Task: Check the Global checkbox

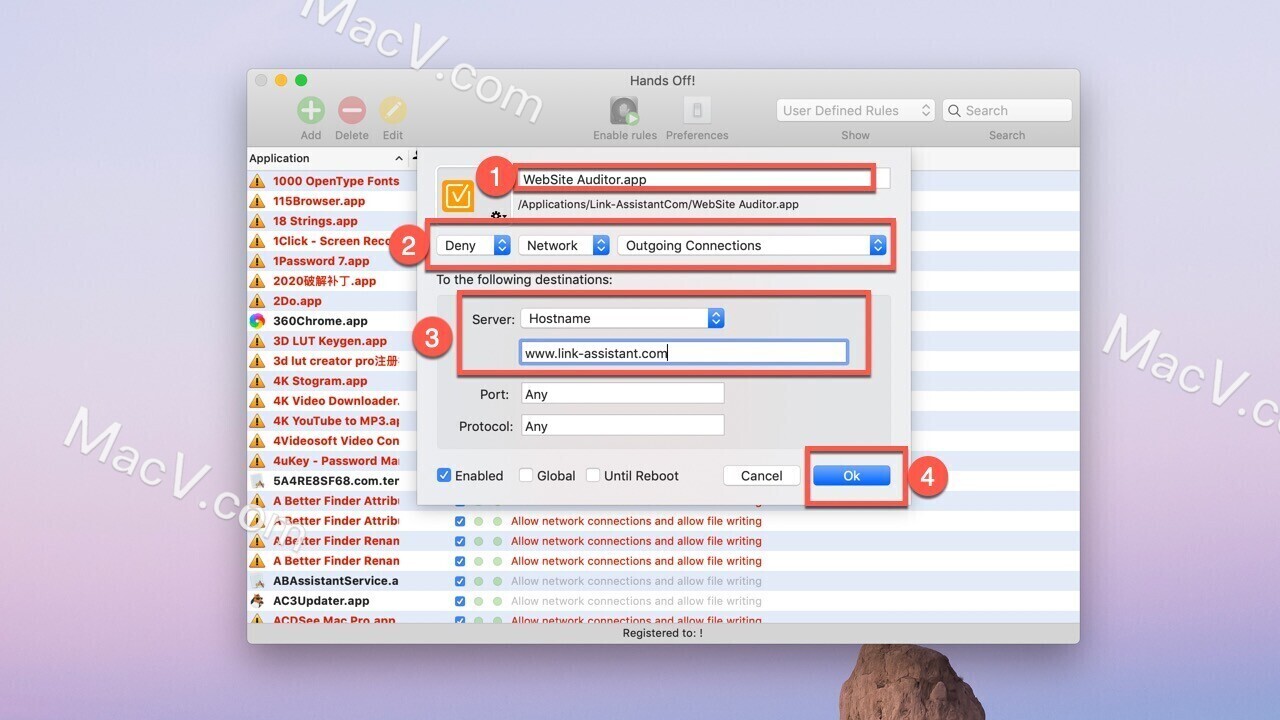Action: (526, 476)
